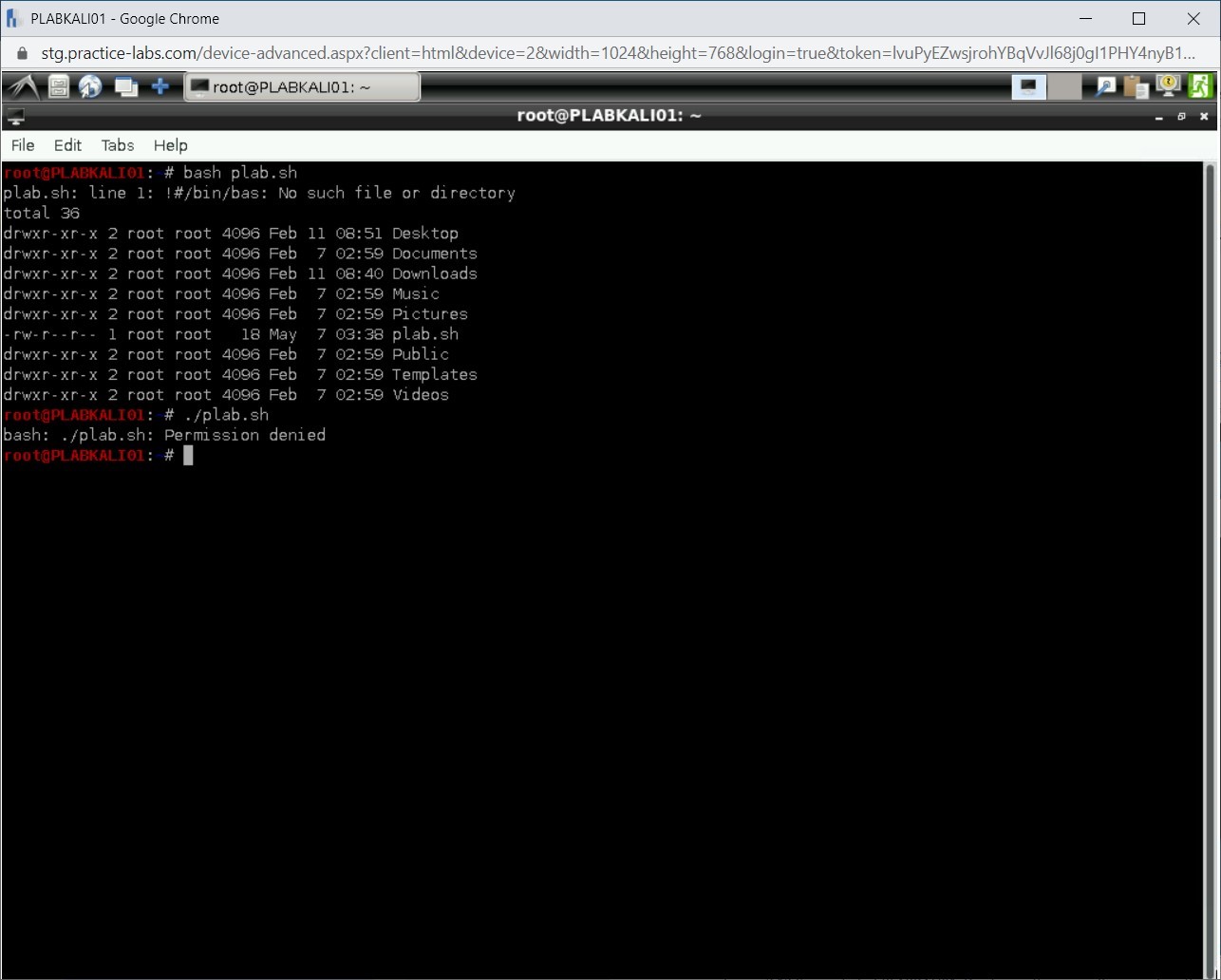Open the terminal File menu
The image size is (1221, 980).
[23, 145]
